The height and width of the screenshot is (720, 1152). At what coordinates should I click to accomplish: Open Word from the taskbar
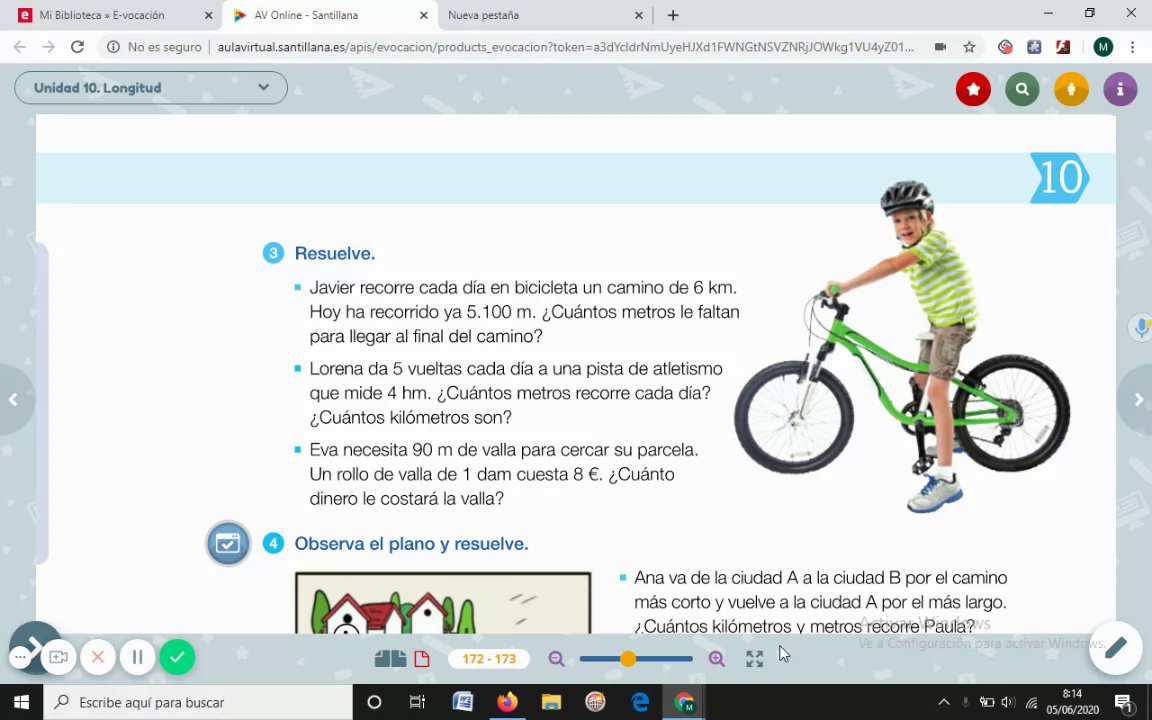coord(463,702)
